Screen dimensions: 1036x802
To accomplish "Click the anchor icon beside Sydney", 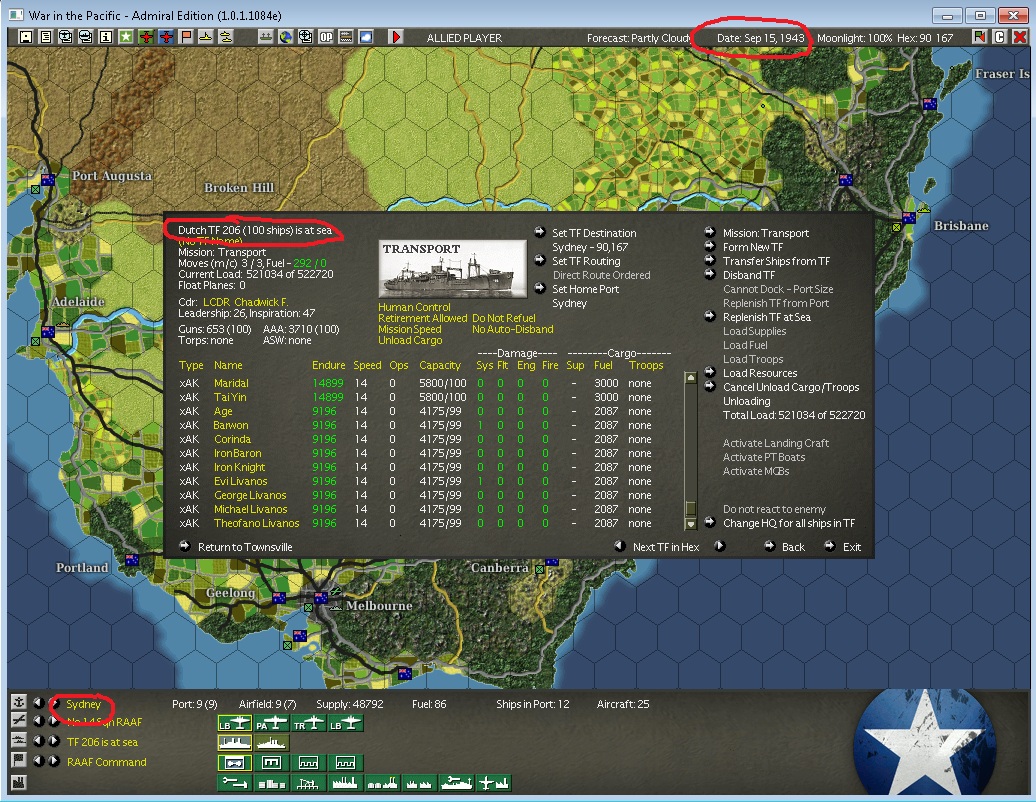I will tap(18, 702).
